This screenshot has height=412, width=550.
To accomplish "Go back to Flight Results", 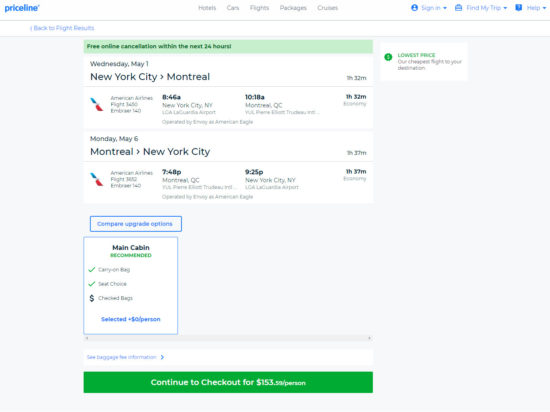I will coord(62,28).
